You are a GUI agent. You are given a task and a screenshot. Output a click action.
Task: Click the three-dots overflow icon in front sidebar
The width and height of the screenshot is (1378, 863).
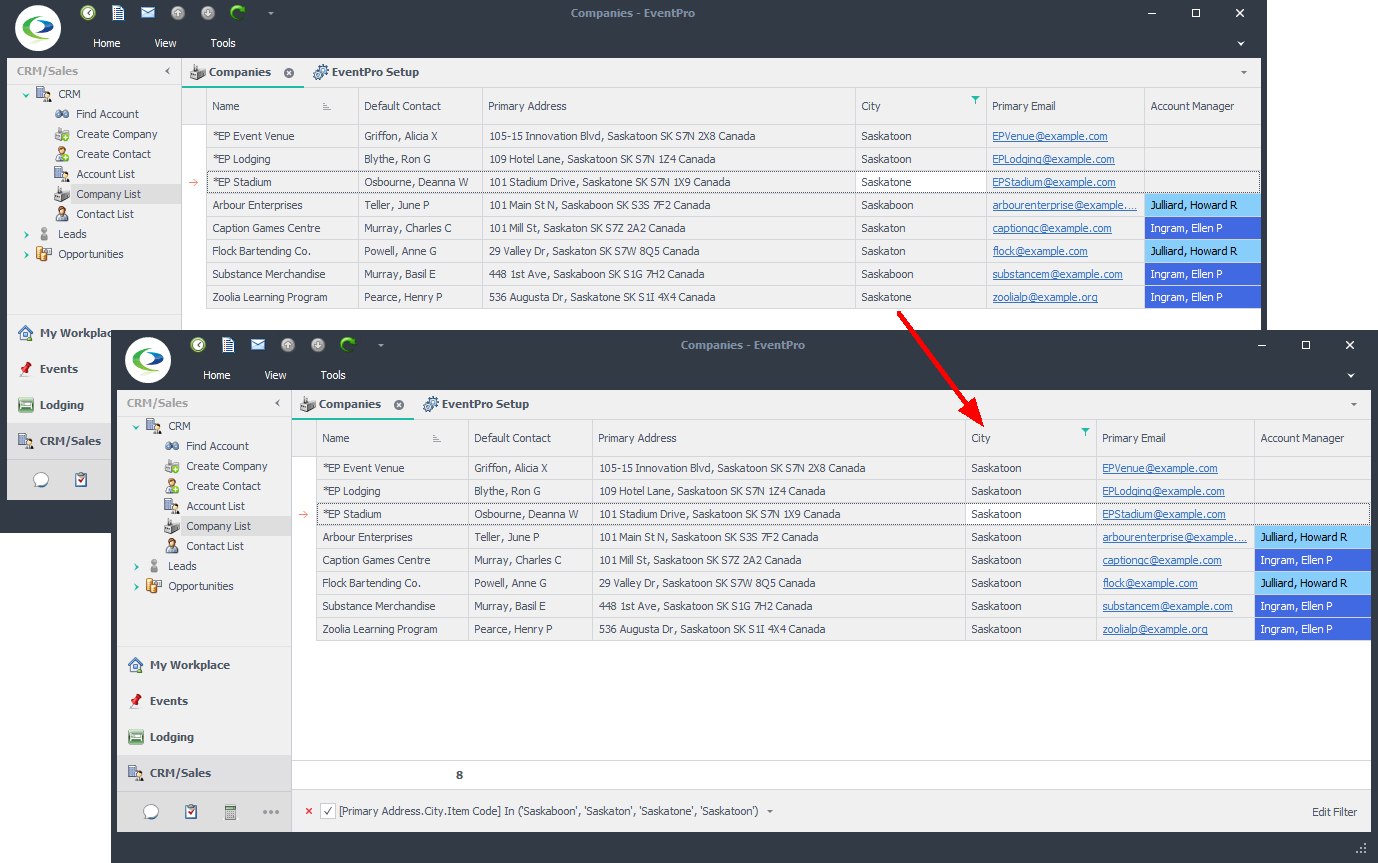tap(270, 812)
